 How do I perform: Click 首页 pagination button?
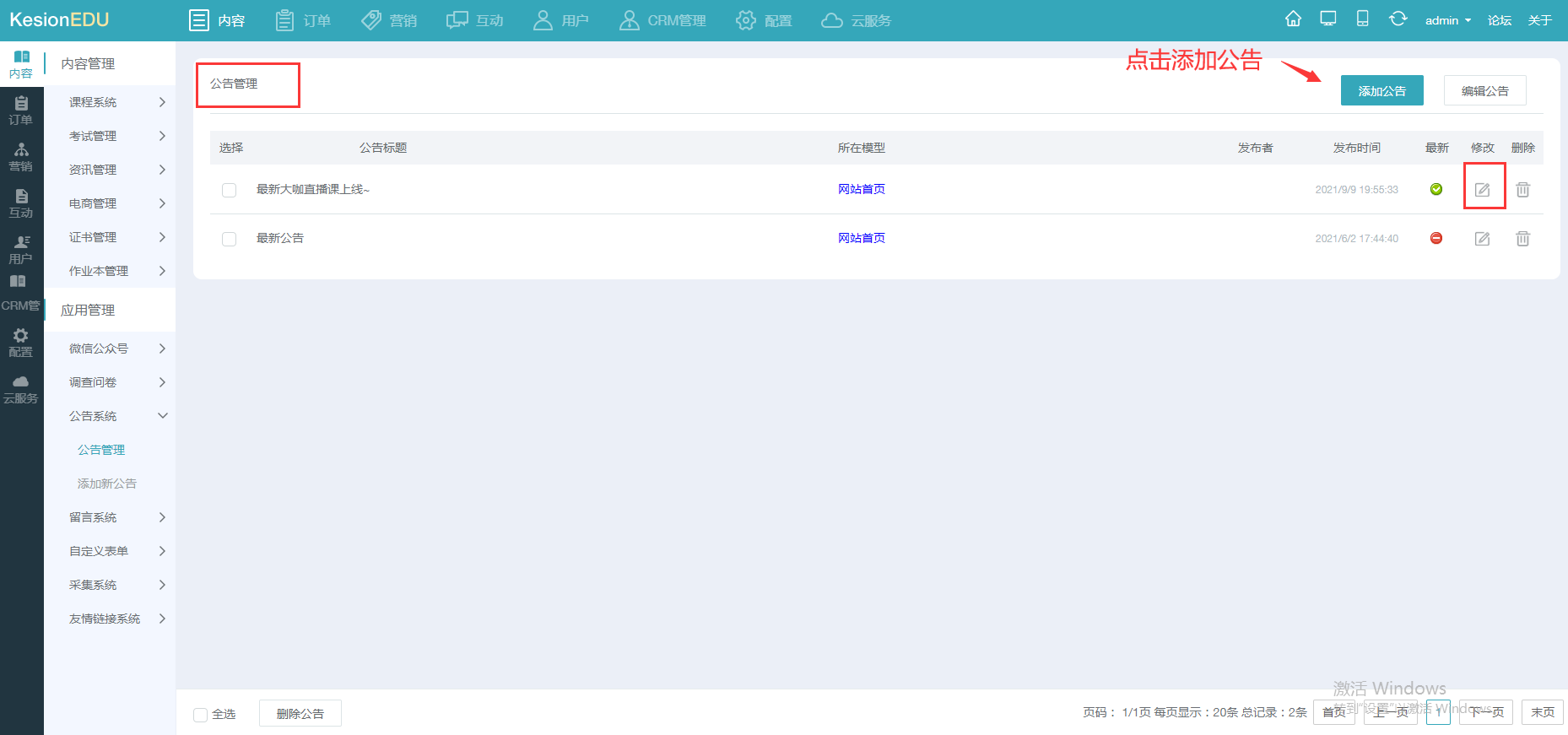[1333, 712]
